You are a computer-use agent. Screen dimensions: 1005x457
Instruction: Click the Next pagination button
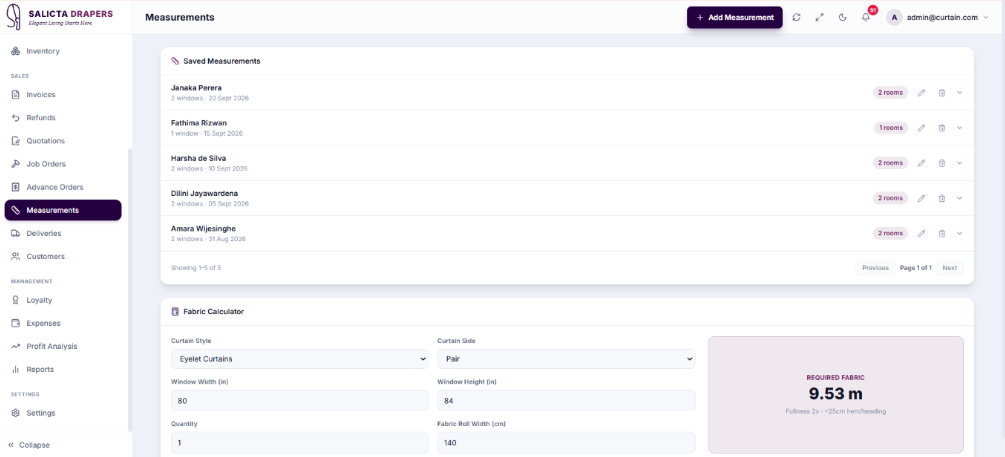click(949, 268)
